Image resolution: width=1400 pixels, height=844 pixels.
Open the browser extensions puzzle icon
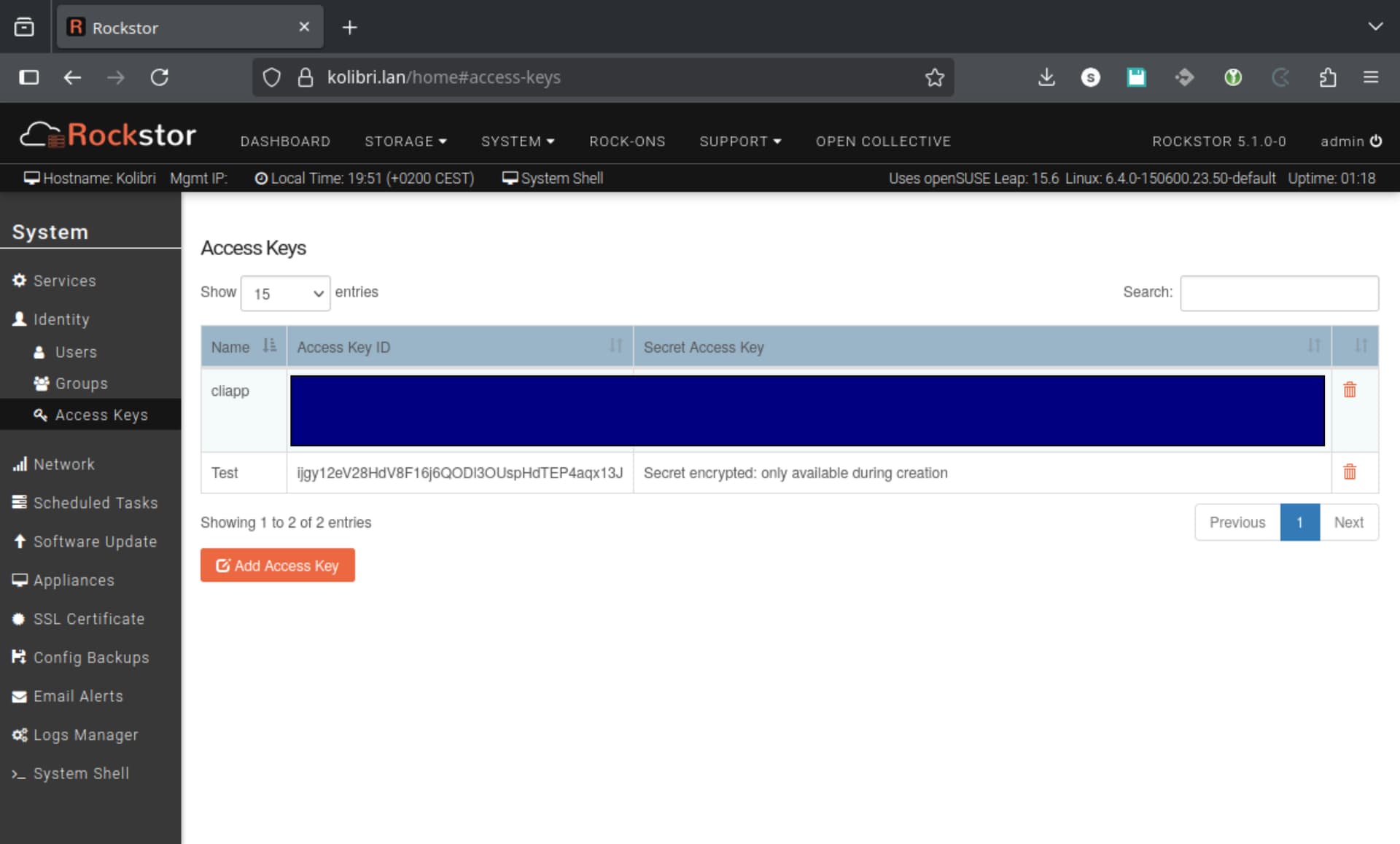pos(1327,77)
